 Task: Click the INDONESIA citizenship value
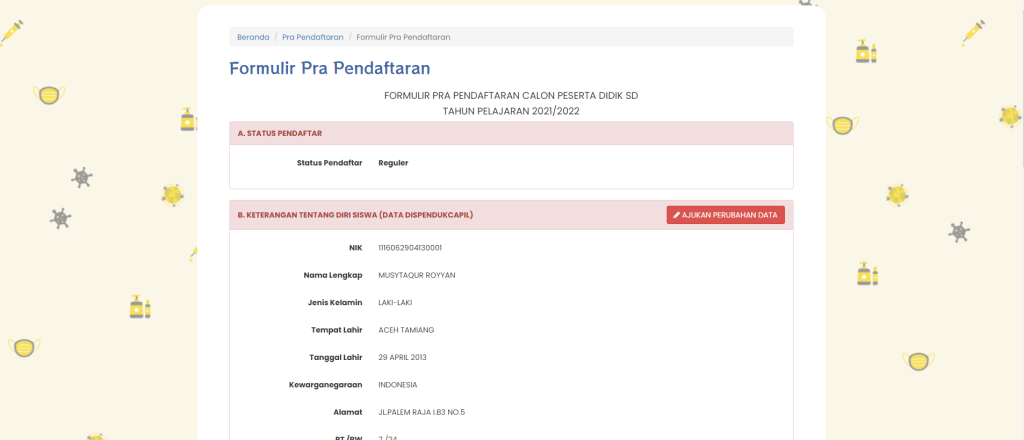(x=398, y=385)
